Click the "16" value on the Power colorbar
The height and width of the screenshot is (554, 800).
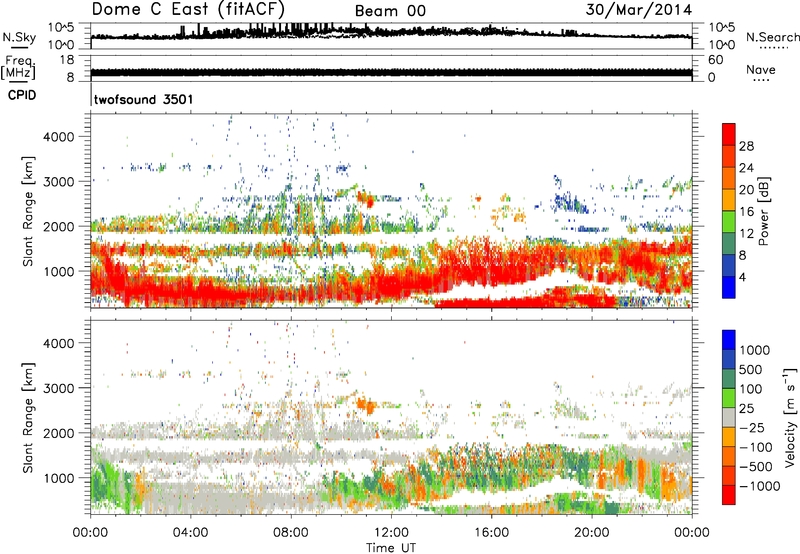746,212
